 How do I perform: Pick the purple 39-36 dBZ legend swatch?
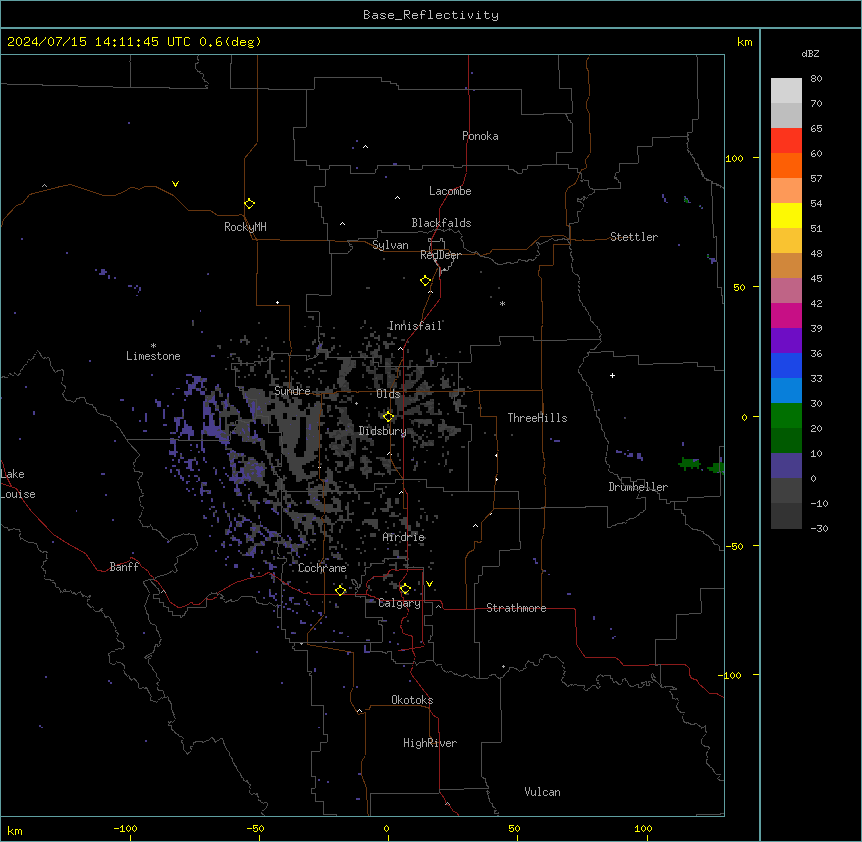click(x=786, y=341)
